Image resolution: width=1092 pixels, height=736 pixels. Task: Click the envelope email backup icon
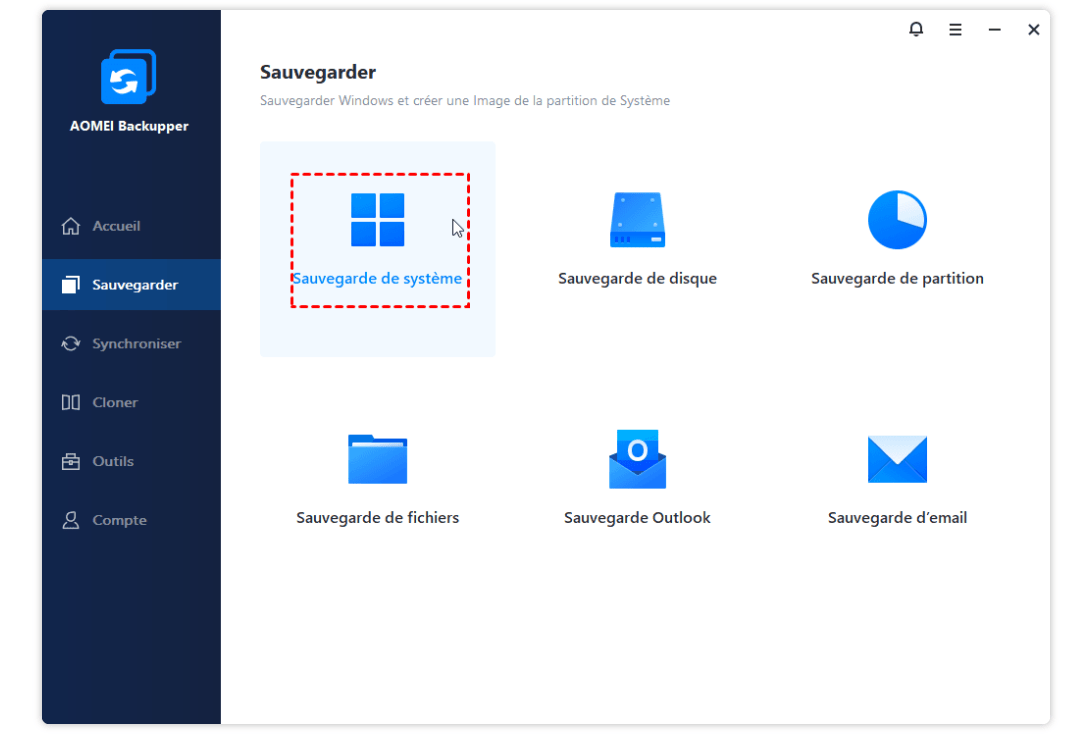click(x=897, y=459)
